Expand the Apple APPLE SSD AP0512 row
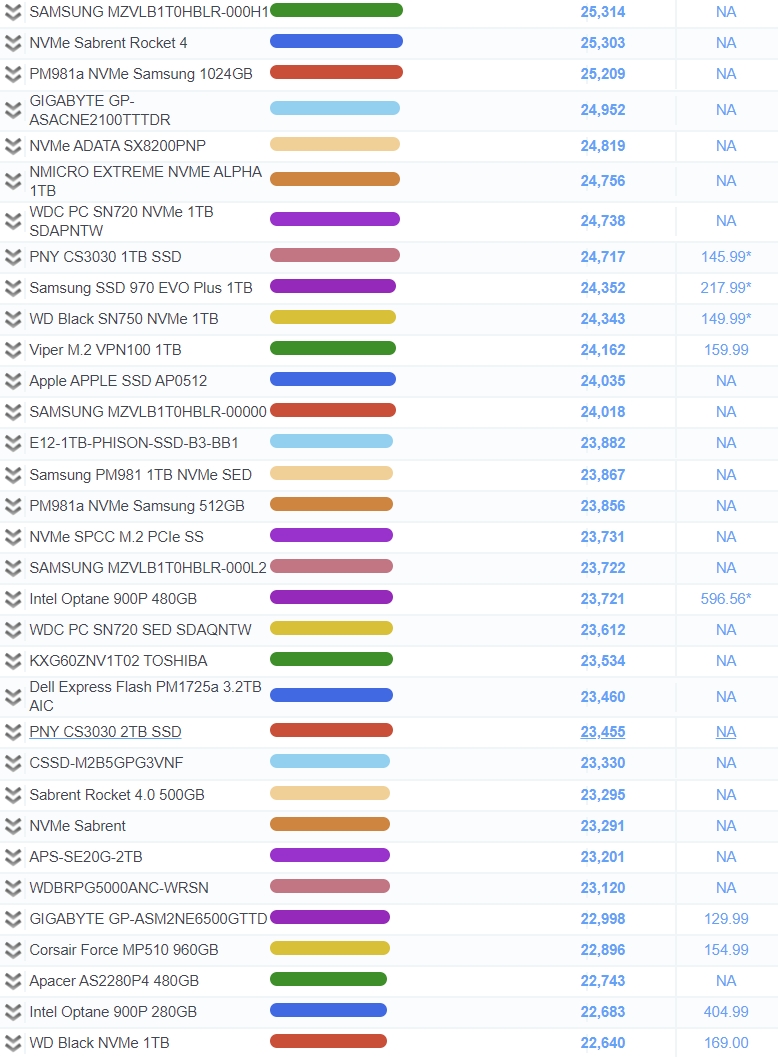Screen dimensions: 778x1057 coord(13,381)
